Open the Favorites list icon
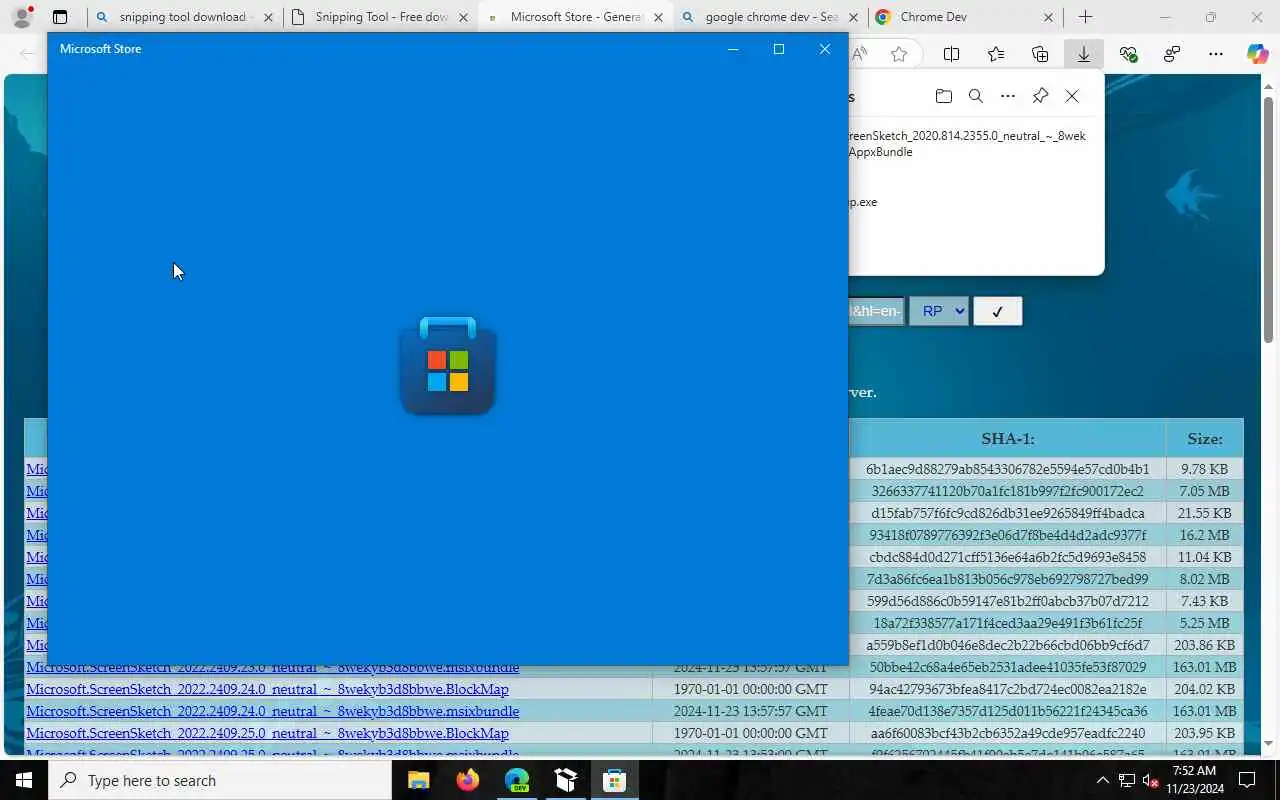The height and width of the screenshot is (800, 1280). point(996,54)
